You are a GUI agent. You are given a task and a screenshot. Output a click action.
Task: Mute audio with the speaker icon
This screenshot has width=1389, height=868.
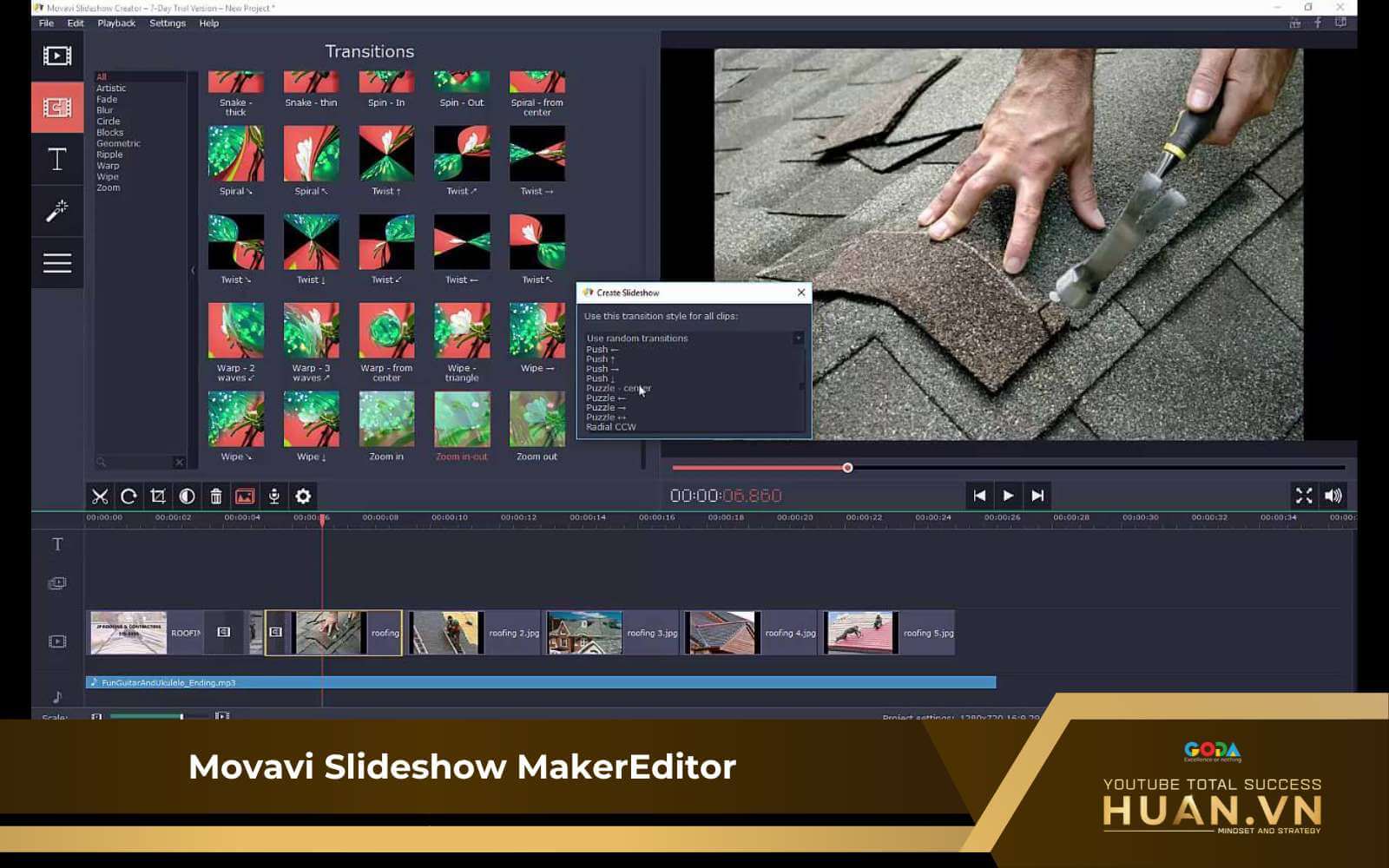[x=1333, y=496]
